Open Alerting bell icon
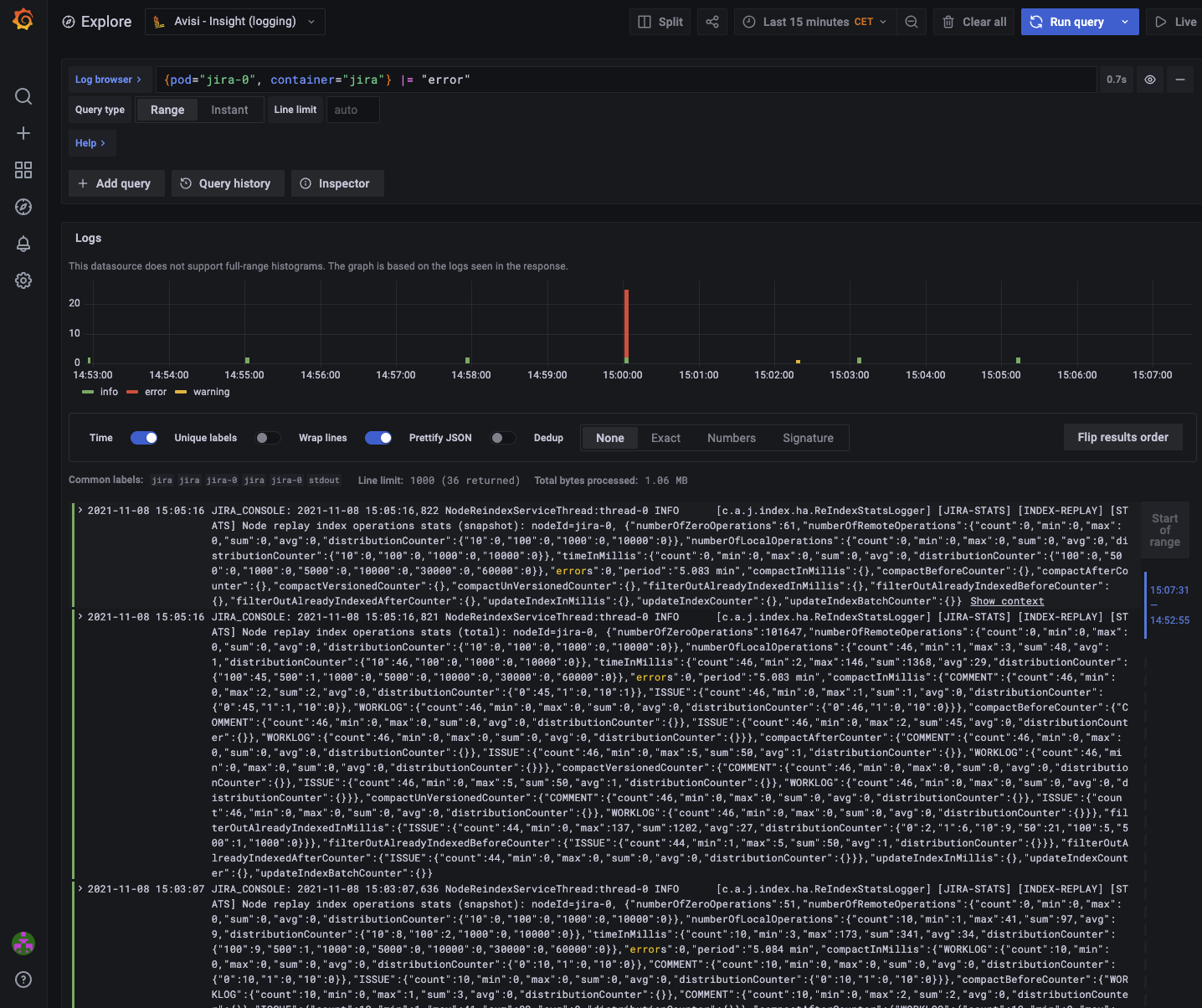1202x1008 pixels. point(23,244)
